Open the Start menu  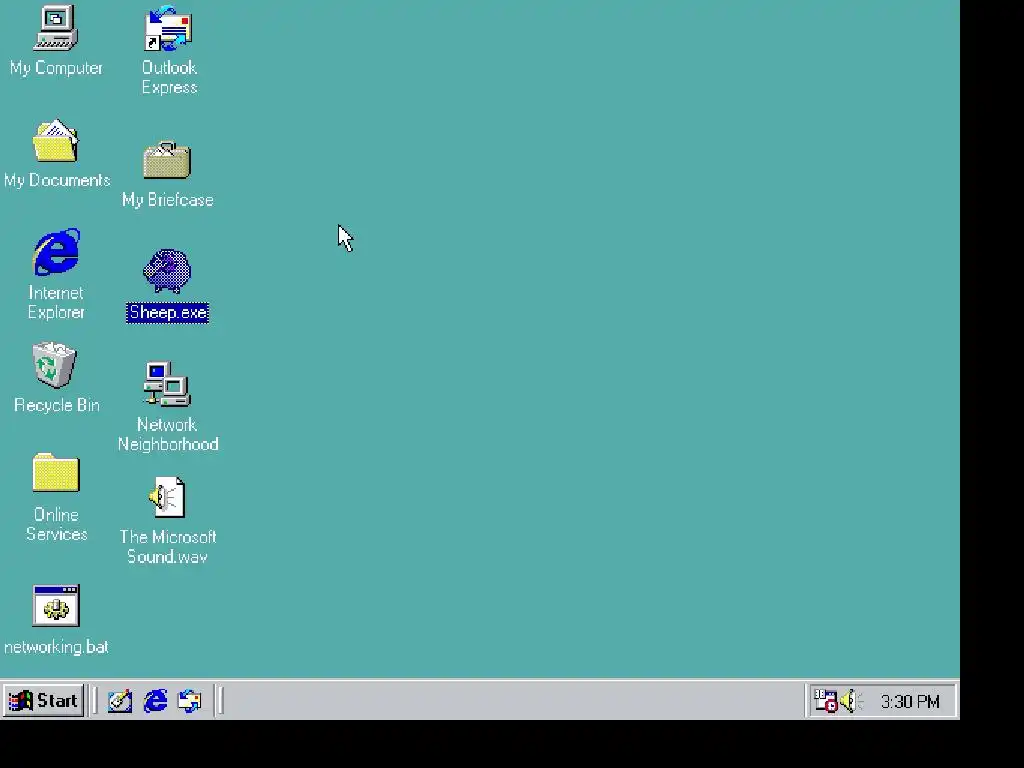(43, 701)
